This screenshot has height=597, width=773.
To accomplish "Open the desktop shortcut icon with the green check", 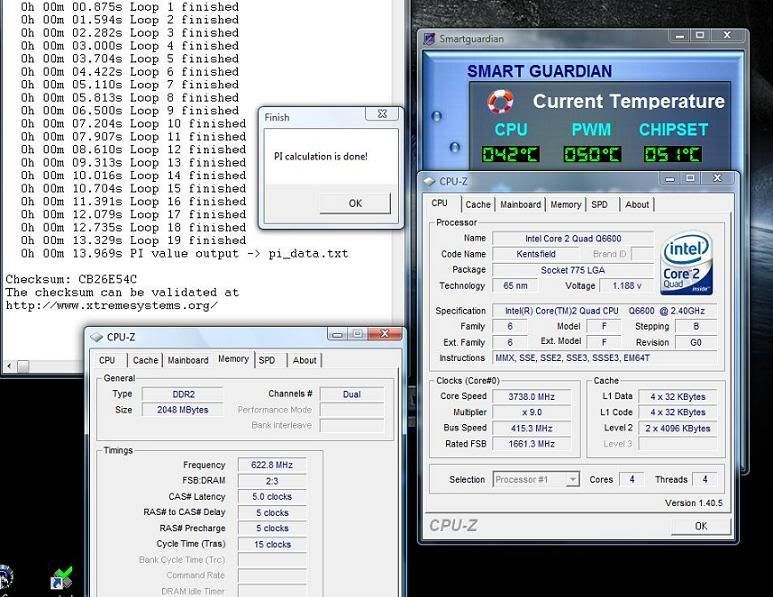I will coord(62,578).
